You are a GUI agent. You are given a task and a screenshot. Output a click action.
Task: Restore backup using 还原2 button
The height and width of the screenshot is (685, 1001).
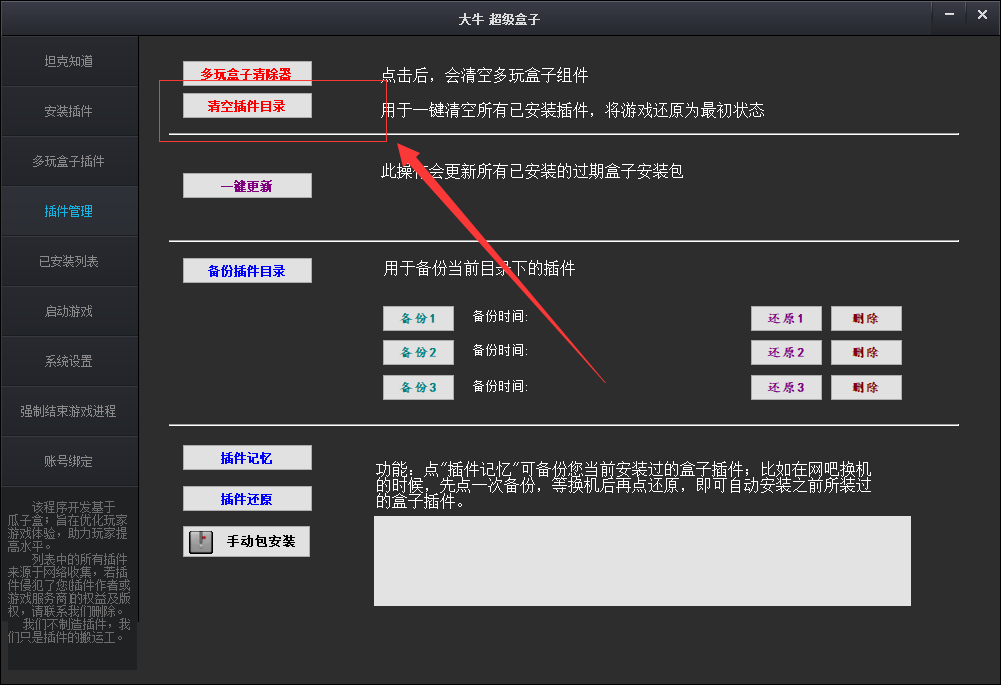pos(786,352)
